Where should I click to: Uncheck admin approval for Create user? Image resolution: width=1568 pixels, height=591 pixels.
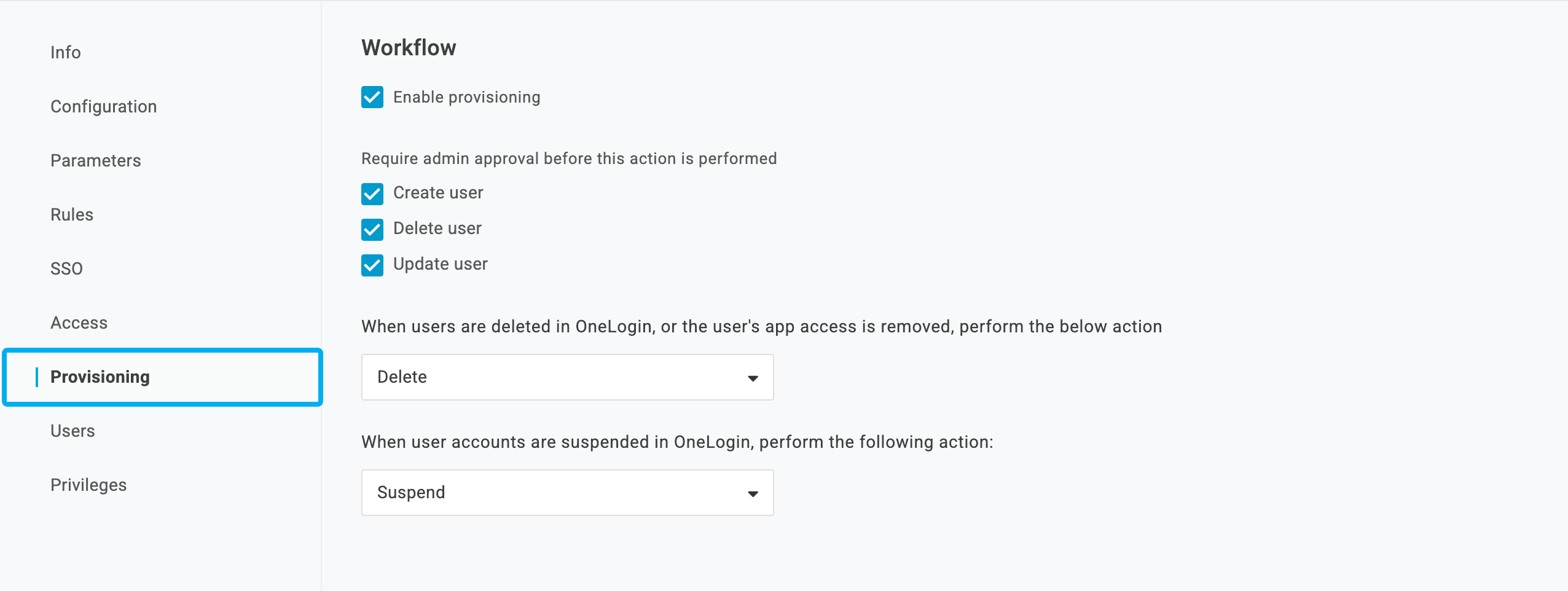coord(372,193)
